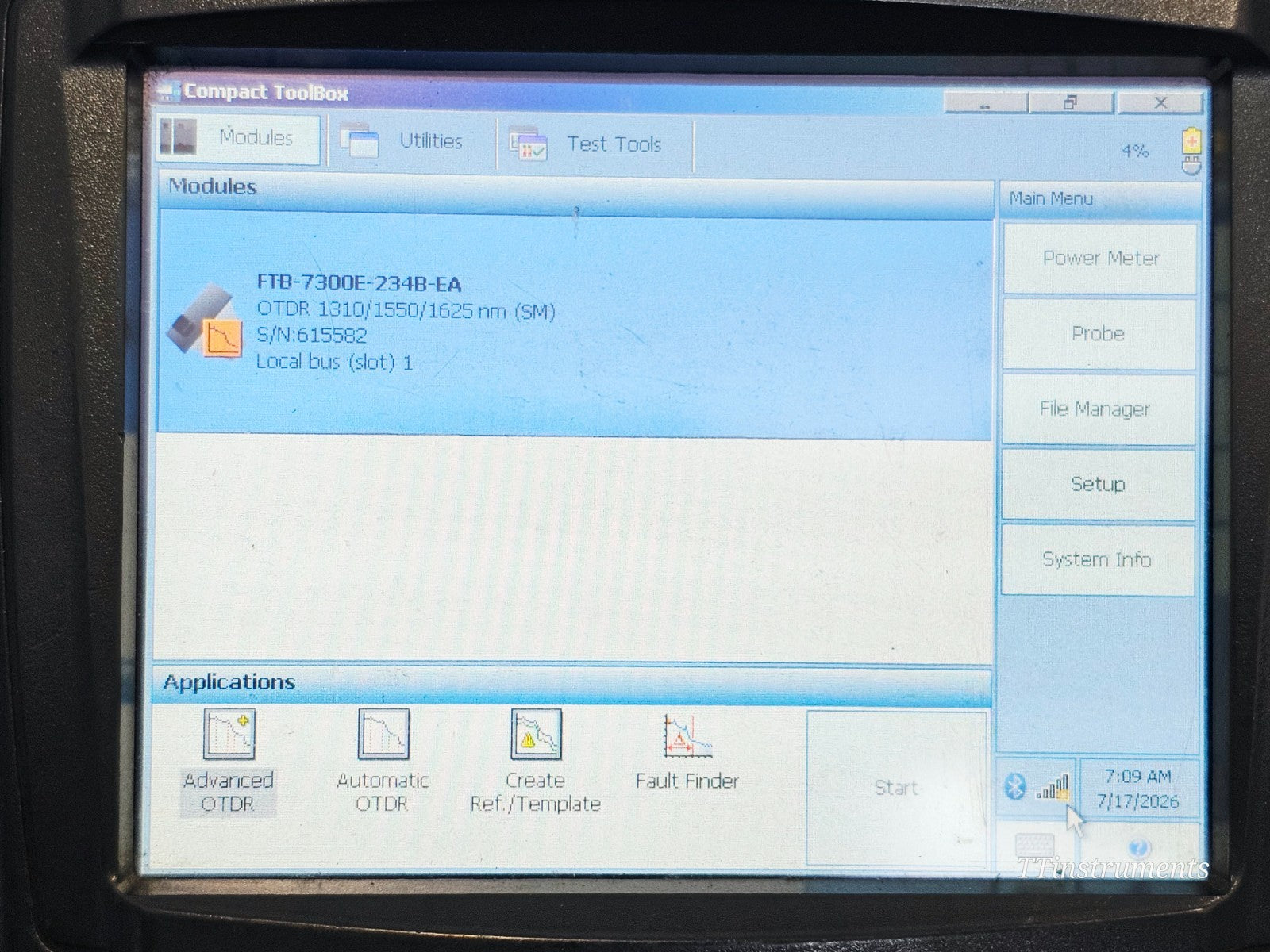Click the 4% battery percentage text

[1135, 151]
